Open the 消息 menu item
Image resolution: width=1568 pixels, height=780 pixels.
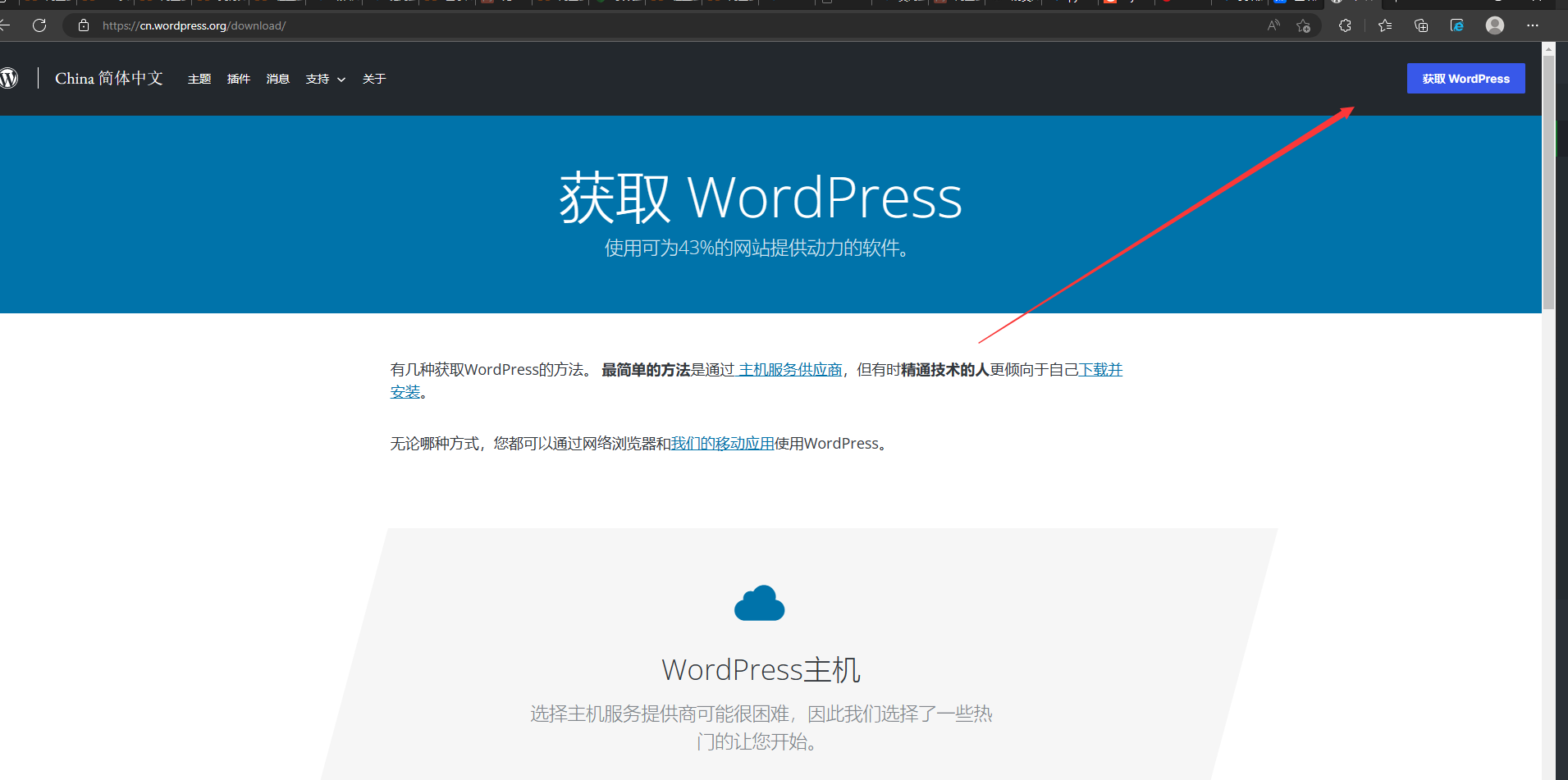278,79
